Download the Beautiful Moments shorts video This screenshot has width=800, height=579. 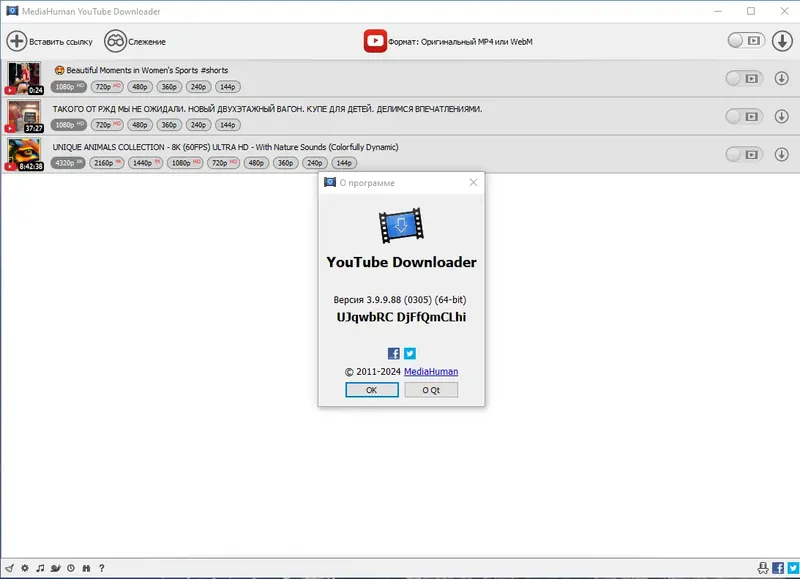pos(782,78)
